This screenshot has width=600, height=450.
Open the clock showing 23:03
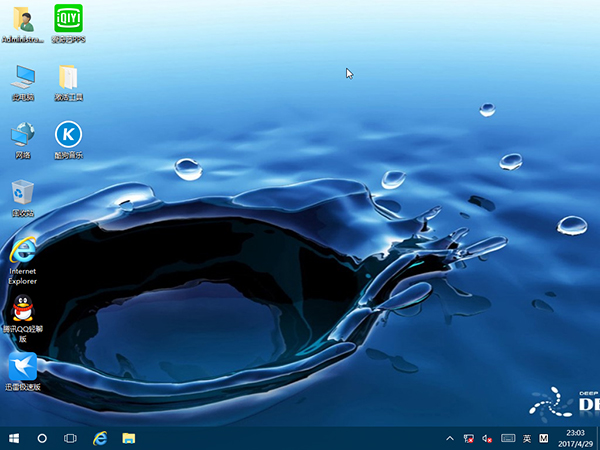pos(571,438)
